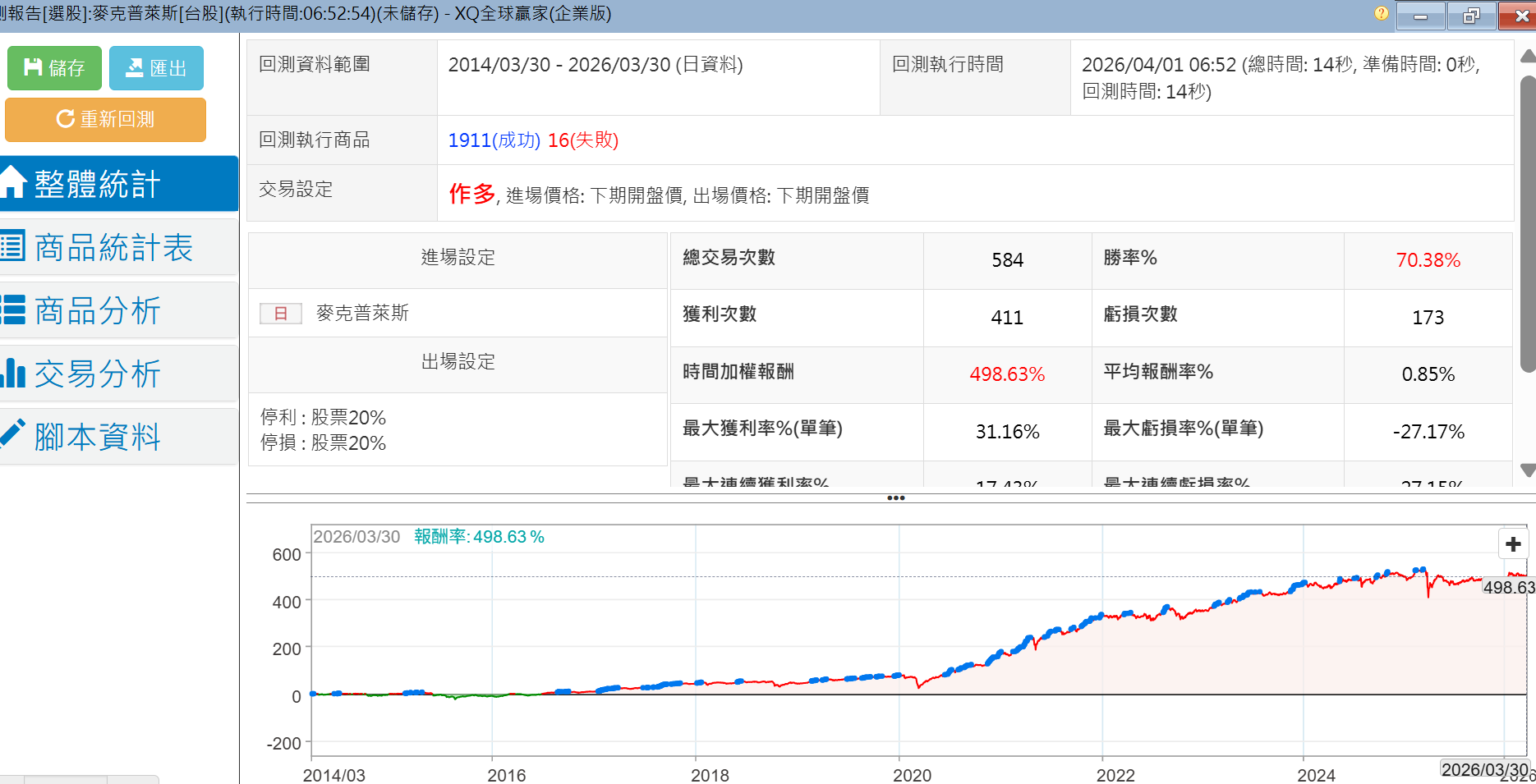
Task: Select the 商品分析 menu item
Action: pyautogui.click(x=97, y=310)
